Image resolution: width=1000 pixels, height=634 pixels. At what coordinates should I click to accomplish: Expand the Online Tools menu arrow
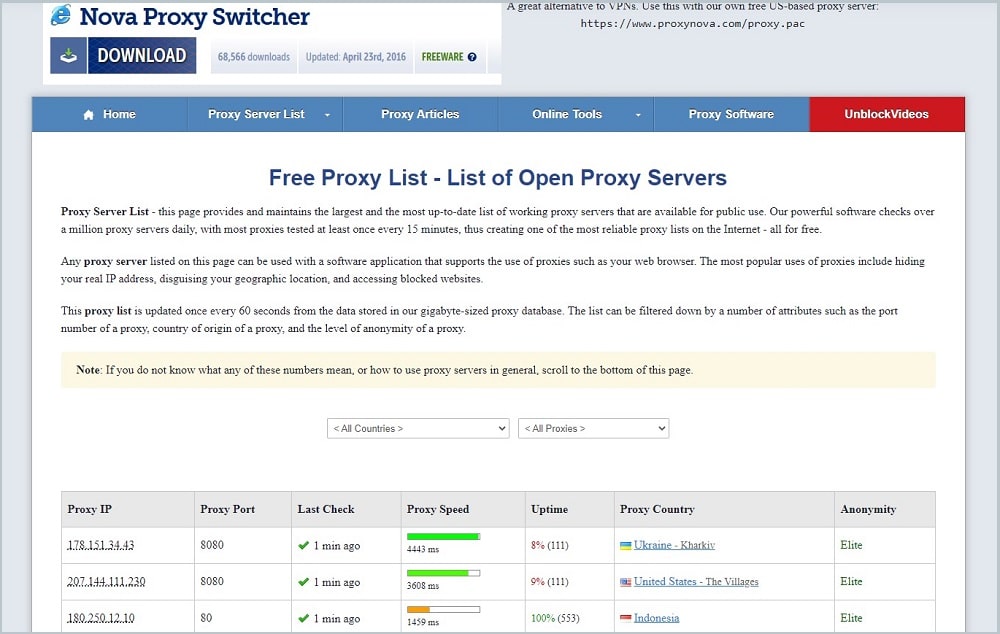[638, 115]
